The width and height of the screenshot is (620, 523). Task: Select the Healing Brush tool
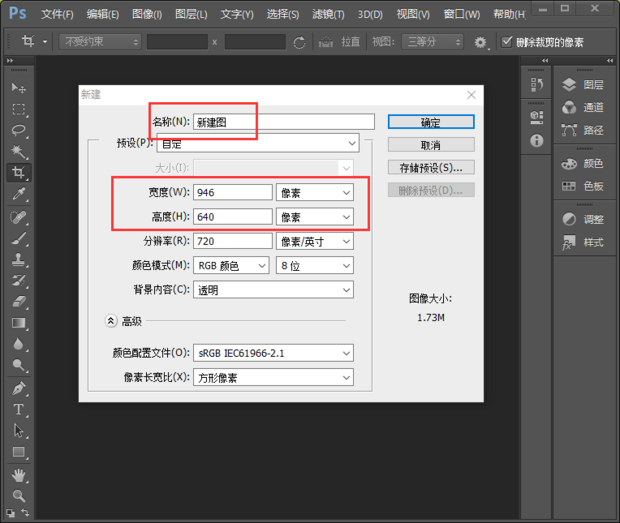point(18,217)
